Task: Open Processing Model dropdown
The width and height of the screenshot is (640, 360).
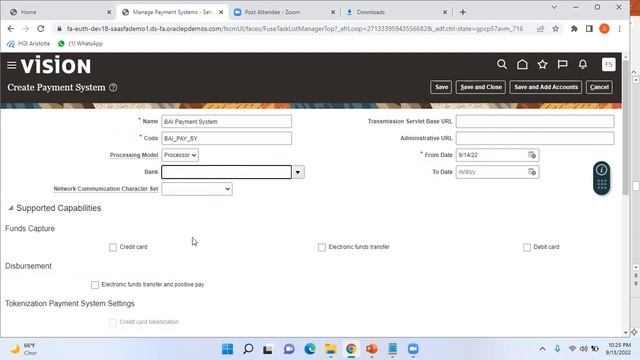Action: coord(180,155)
